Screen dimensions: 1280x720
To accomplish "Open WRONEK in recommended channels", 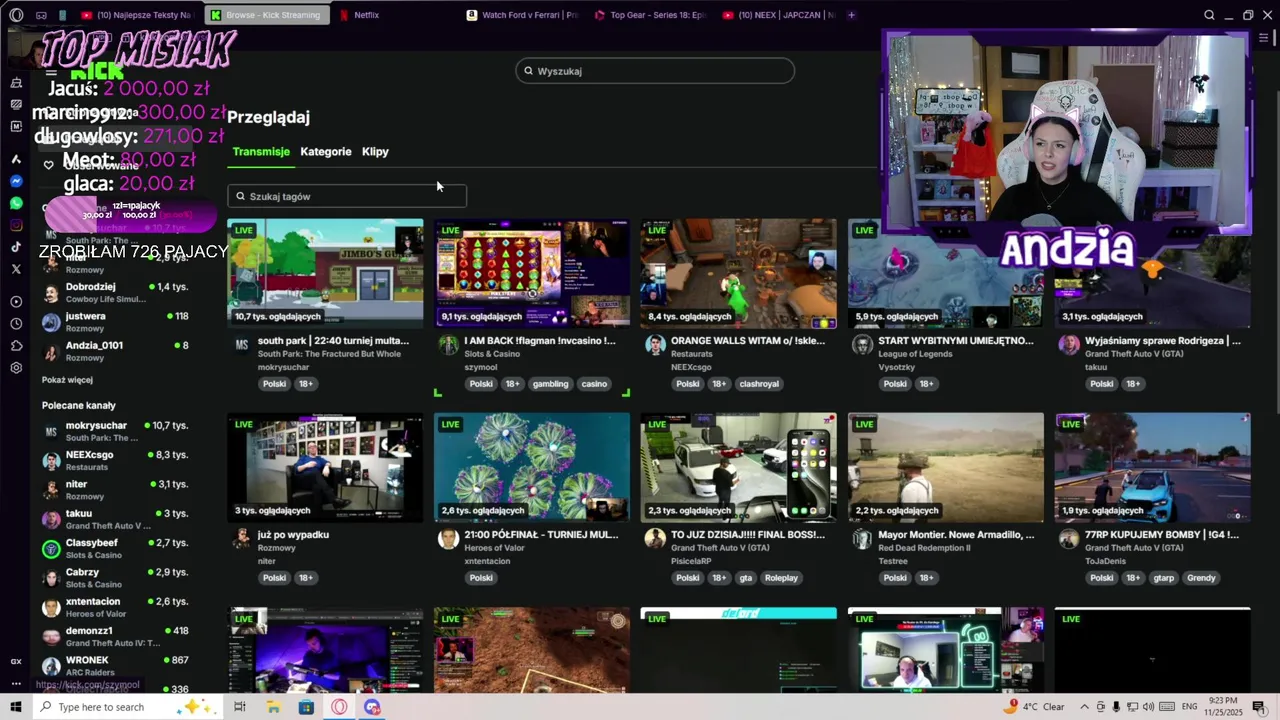I will click(x=115, y=665).
